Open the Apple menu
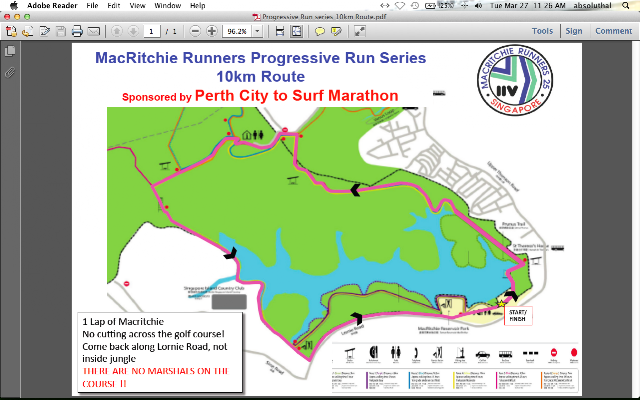 14,5
